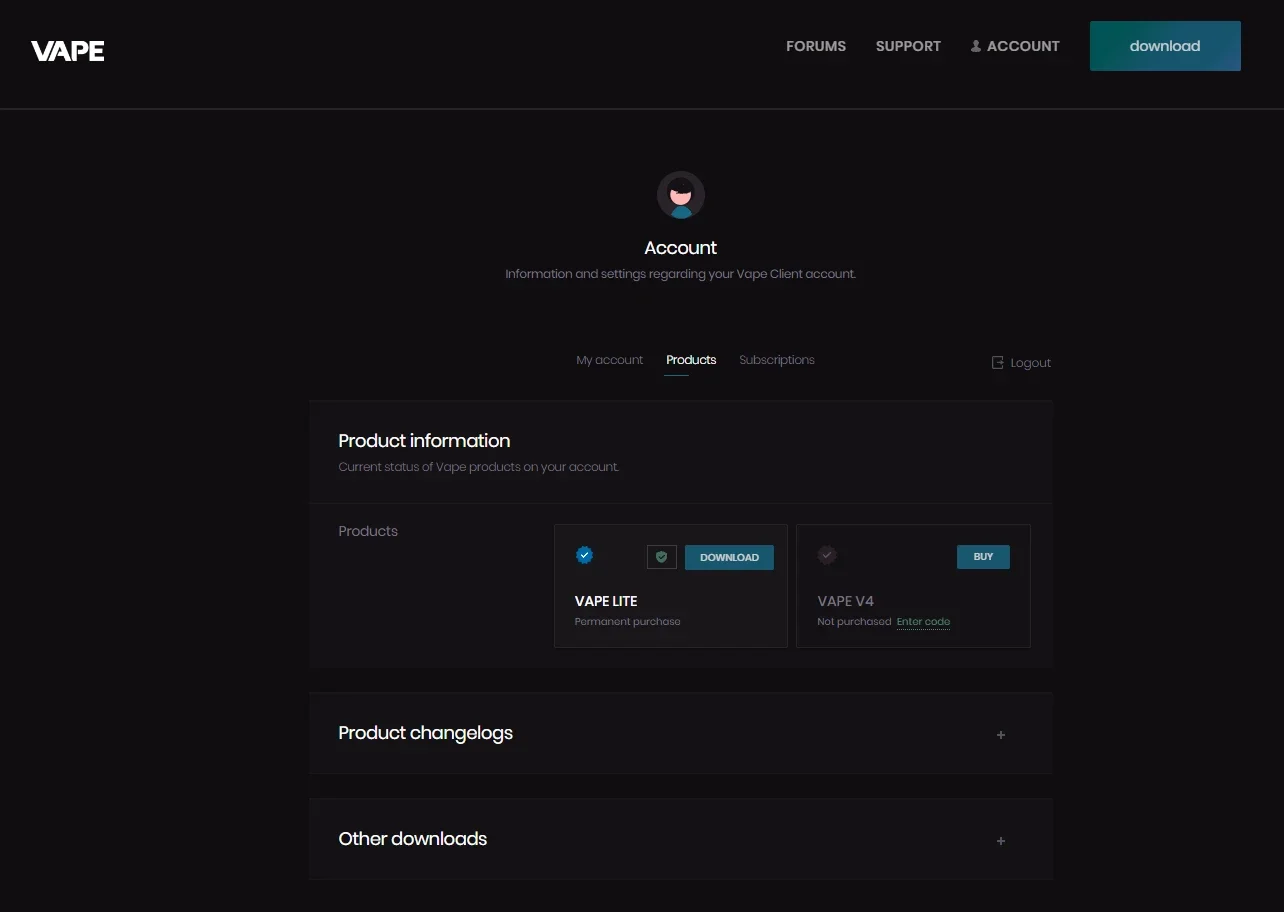This screenshot has width=1284, height=912.
Task: Click plus icon next to Product changelogs
Action: 1001,735
